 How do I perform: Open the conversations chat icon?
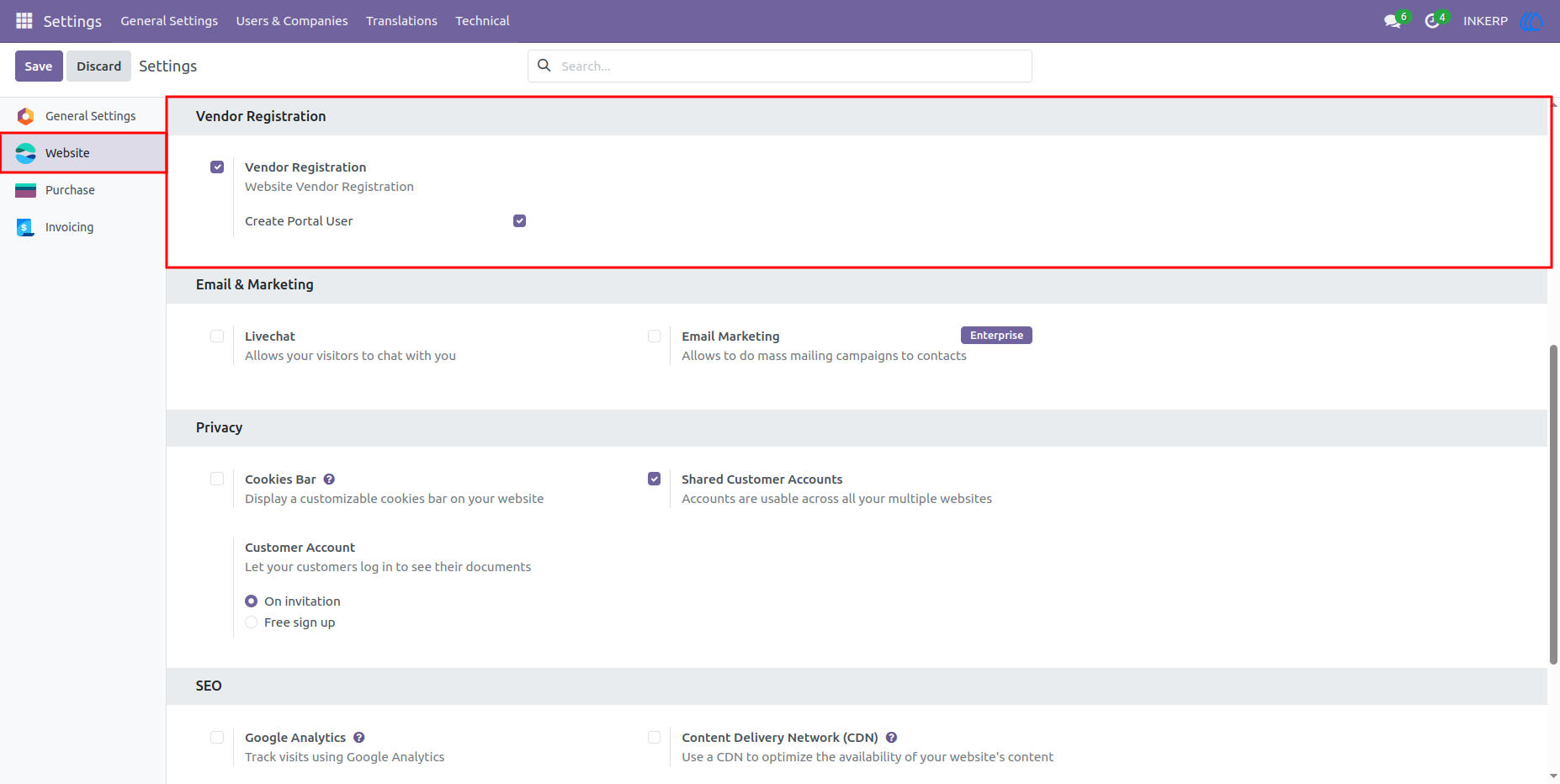tap(1393, 21)
